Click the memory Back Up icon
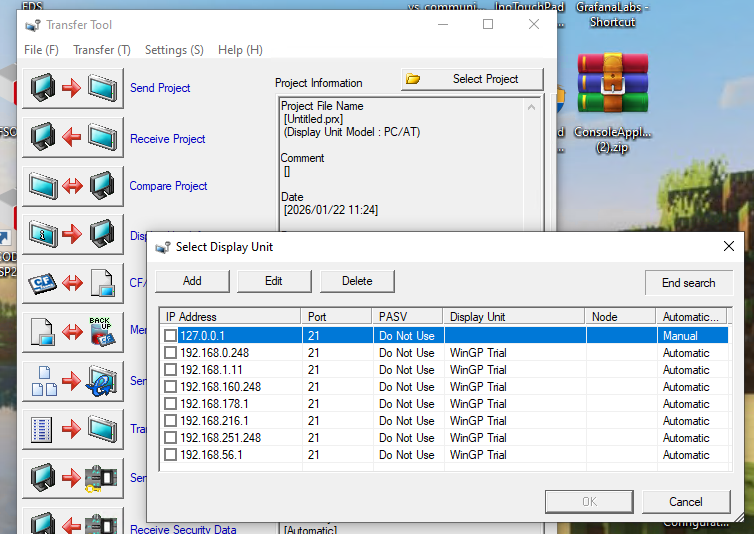This screenshot has height=534, width=754. 74,331
